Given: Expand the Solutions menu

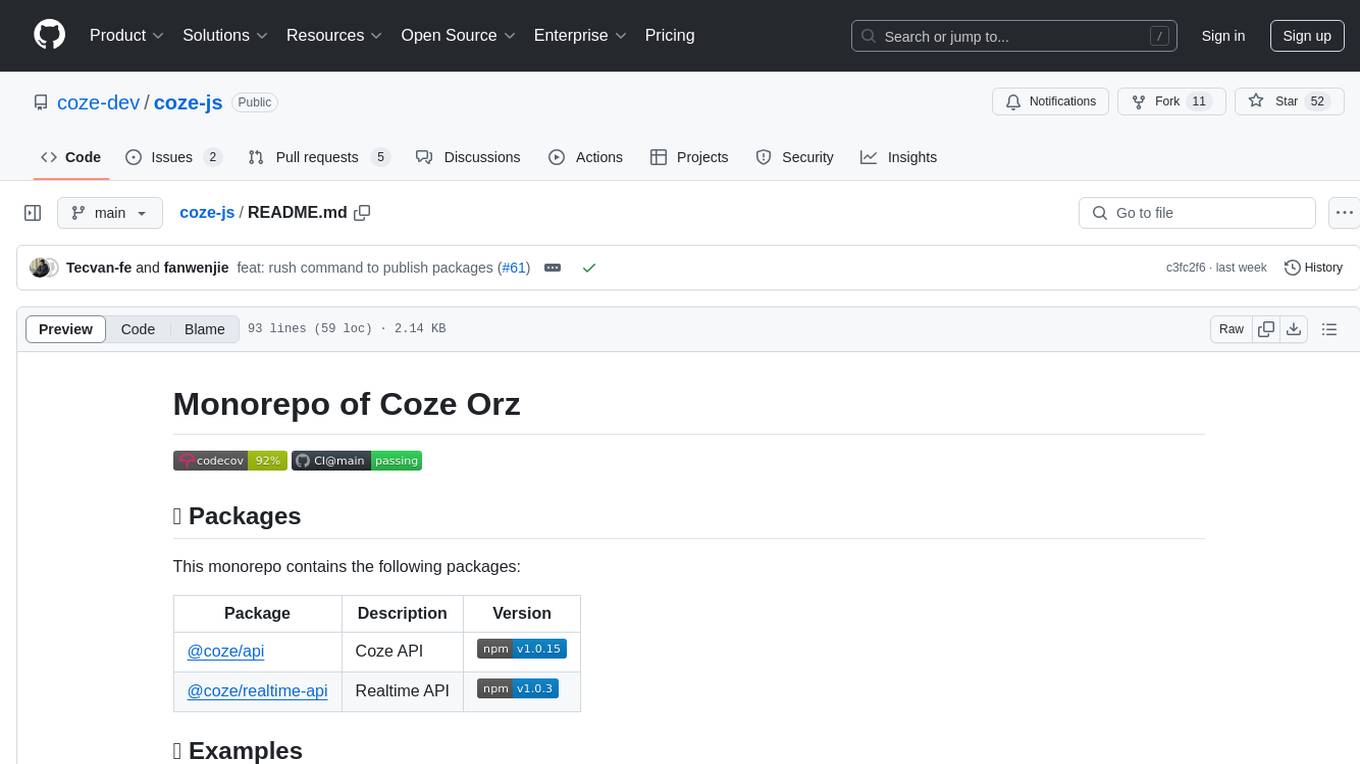Looking at the screenshot, I should click(x=225, y=35).
